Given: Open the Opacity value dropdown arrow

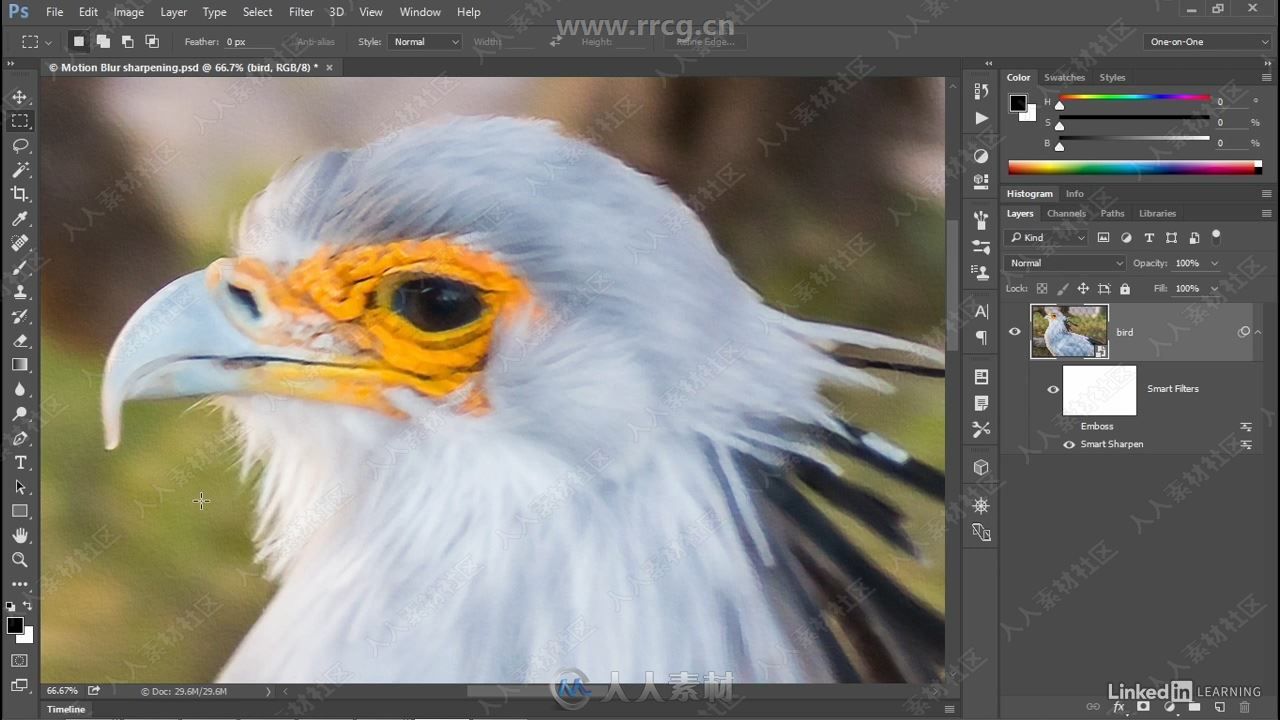Looking at the screenshot, I should [x=1214, y=263].
